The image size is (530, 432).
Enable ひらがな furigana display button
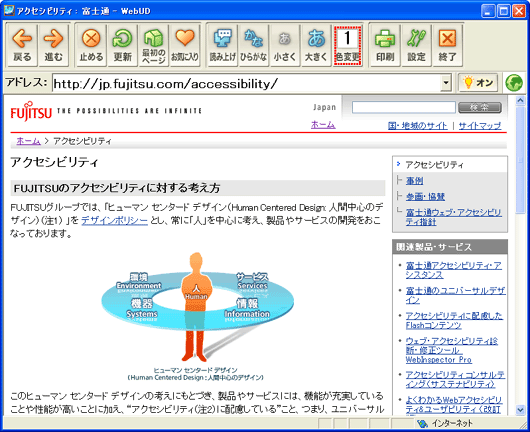click(254, 45)
